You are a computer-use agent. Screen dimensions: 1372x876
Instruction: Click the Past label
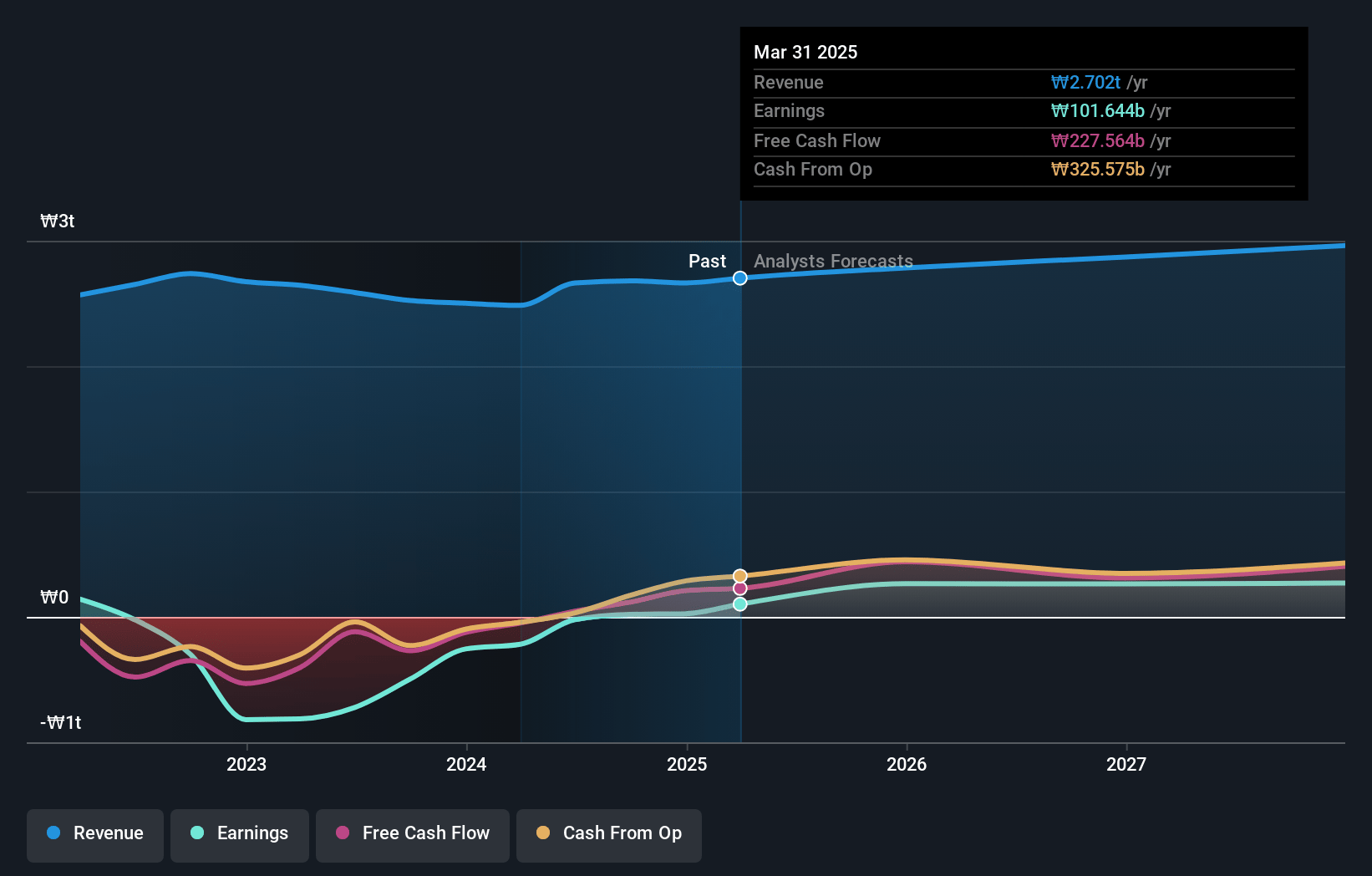[707, 261]
